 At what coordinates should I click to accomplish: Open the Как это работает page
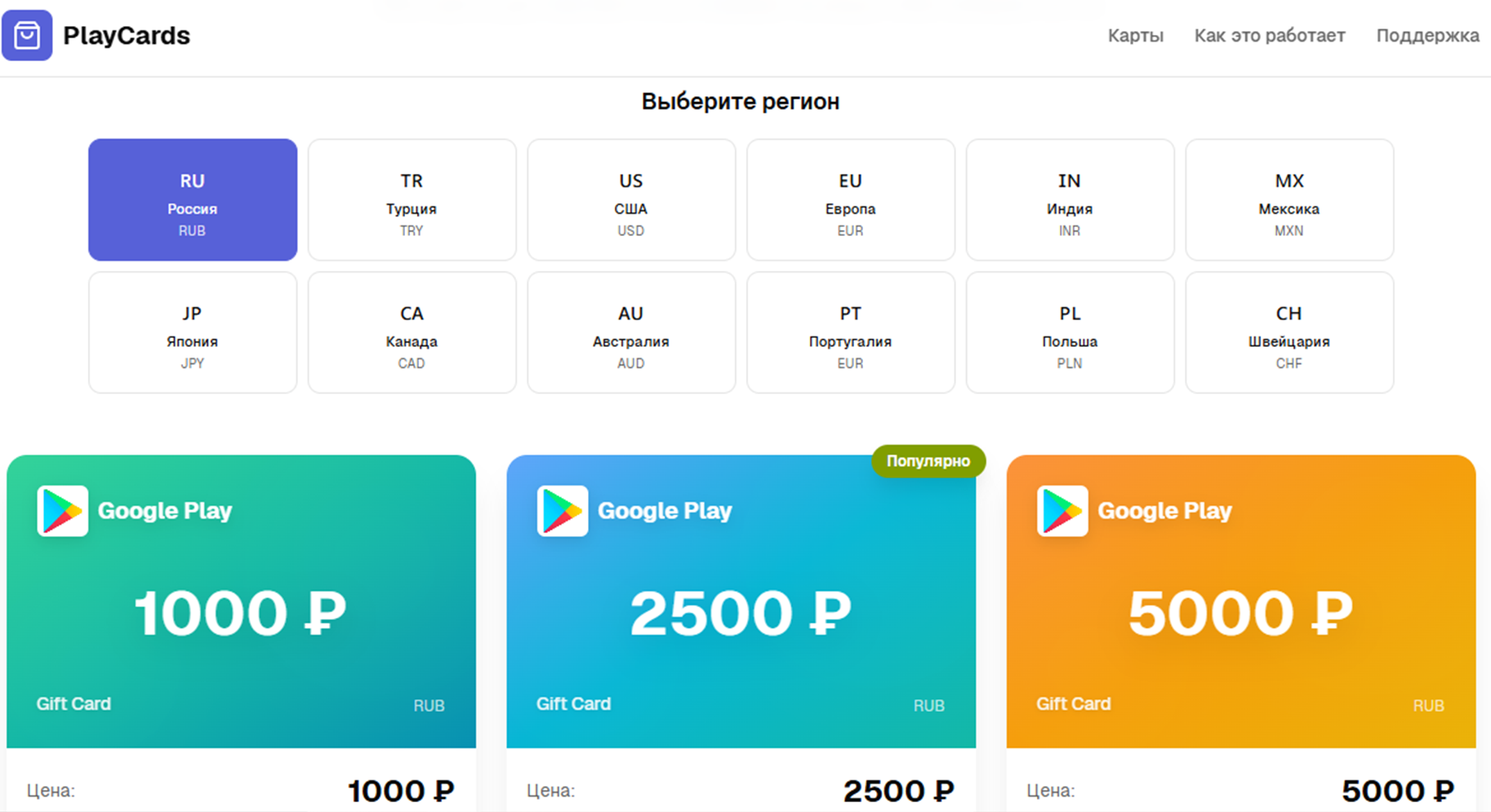point(1269,36)
